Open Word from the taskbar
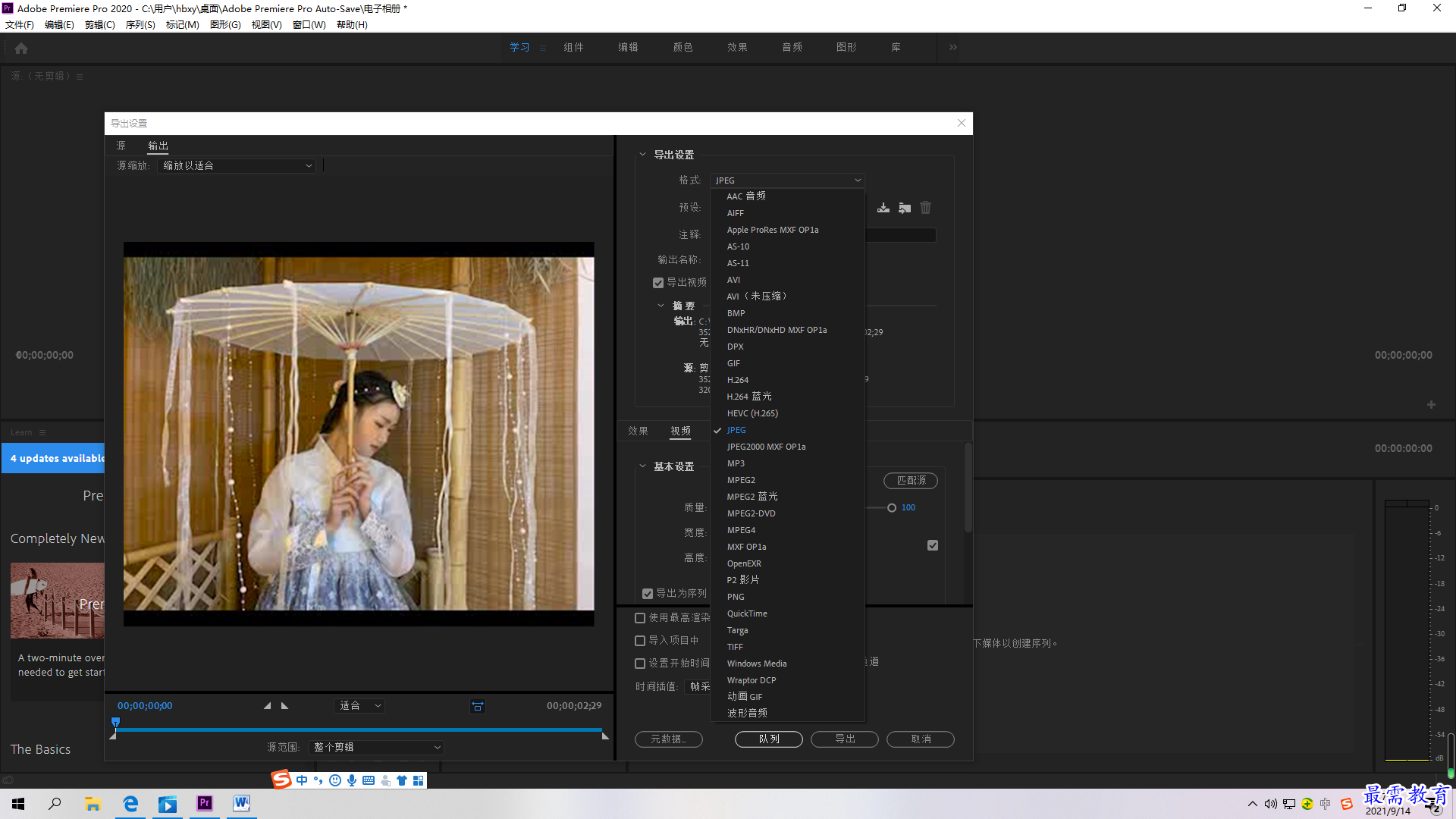The width and height of the screenshot is (1456, 819). point(241,804)
